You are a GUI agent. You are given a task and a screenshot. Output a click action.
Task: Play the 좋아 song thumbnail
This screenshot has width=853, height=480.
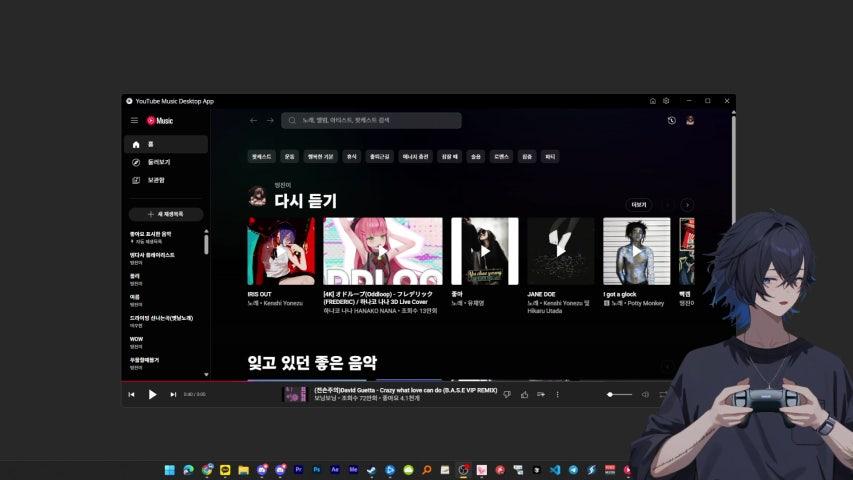click(485, 251)
